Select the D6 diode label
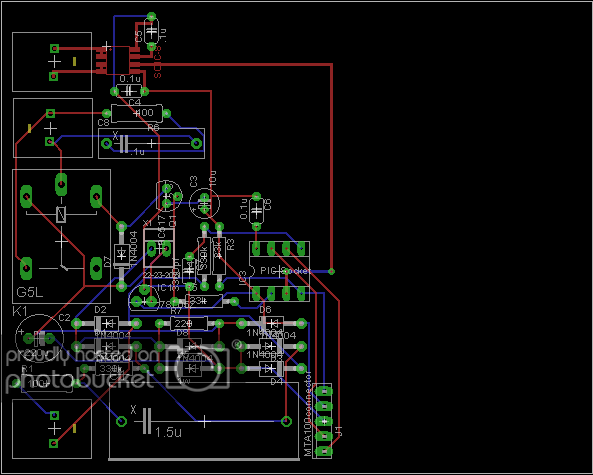This screenshot has width=593, height=475. coord(265,309)
